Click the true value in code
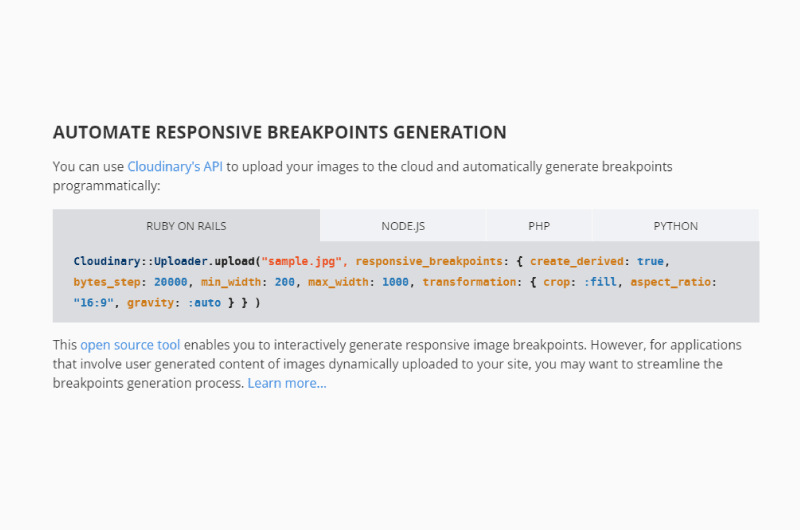The height and width of the screenshot is (530, 800). [651, 261]
